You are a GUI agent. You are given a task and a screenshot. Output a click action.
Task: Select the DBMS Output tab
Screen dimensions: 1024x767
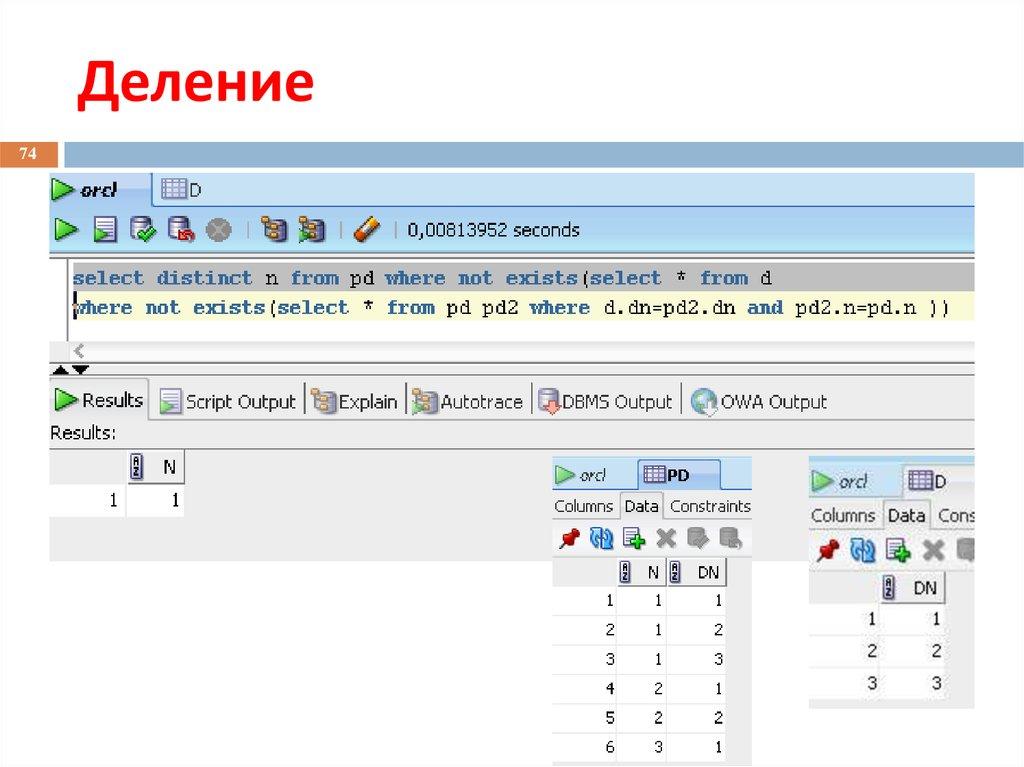(607, 400)
